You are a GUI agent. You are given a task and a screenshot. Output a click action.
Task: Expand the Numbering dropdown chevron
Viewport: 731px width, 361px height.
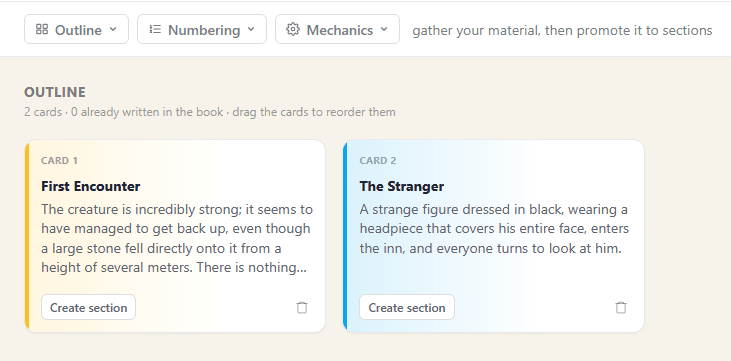tap(251, 29)
